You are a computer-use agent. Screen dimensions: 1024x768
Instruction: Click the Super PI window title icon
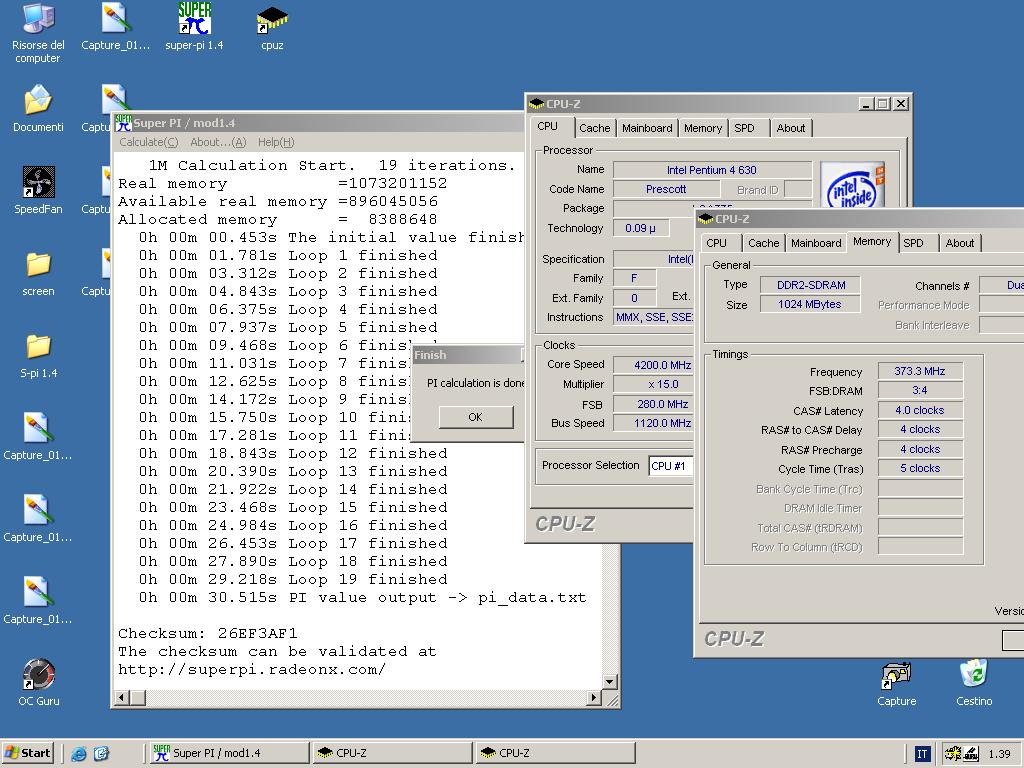click(123, 123)
